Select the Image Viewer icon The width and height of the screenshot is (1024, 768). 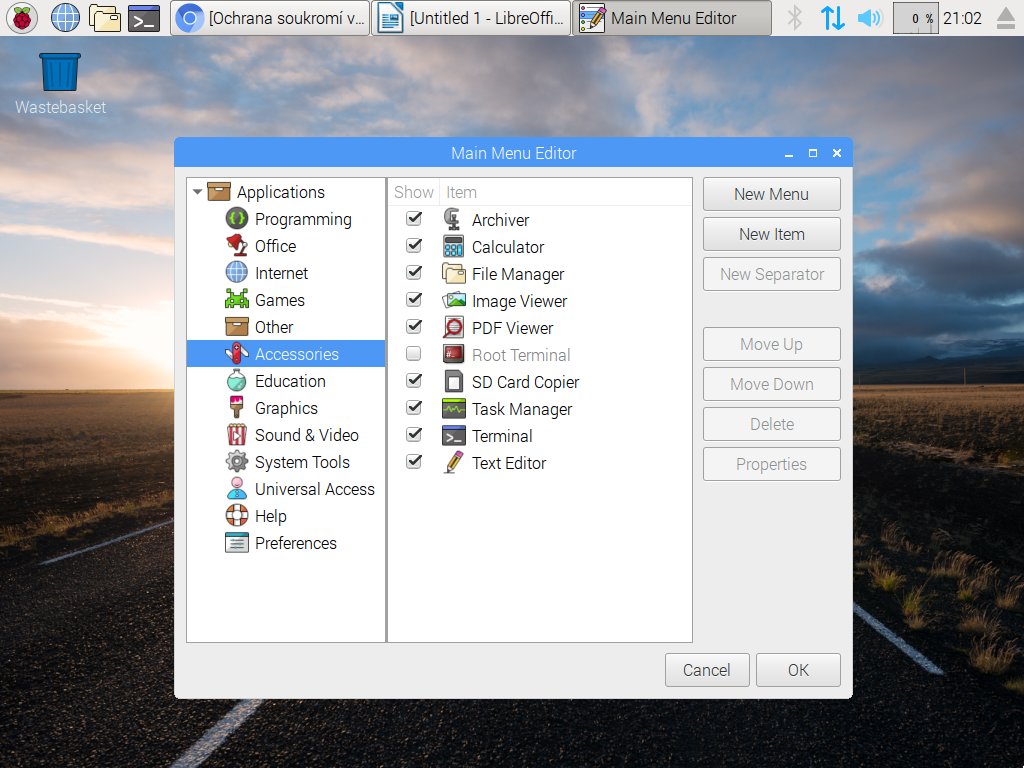tap(452, 300)
